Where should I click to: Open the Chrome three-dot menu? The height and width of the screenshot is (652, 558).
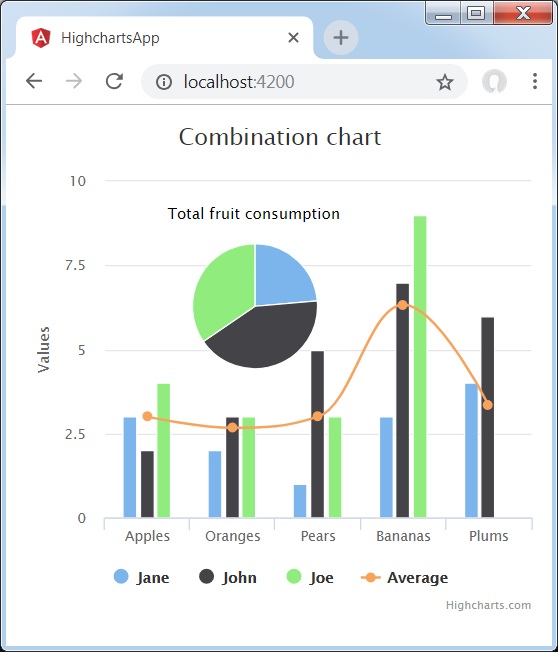[535, 81]
